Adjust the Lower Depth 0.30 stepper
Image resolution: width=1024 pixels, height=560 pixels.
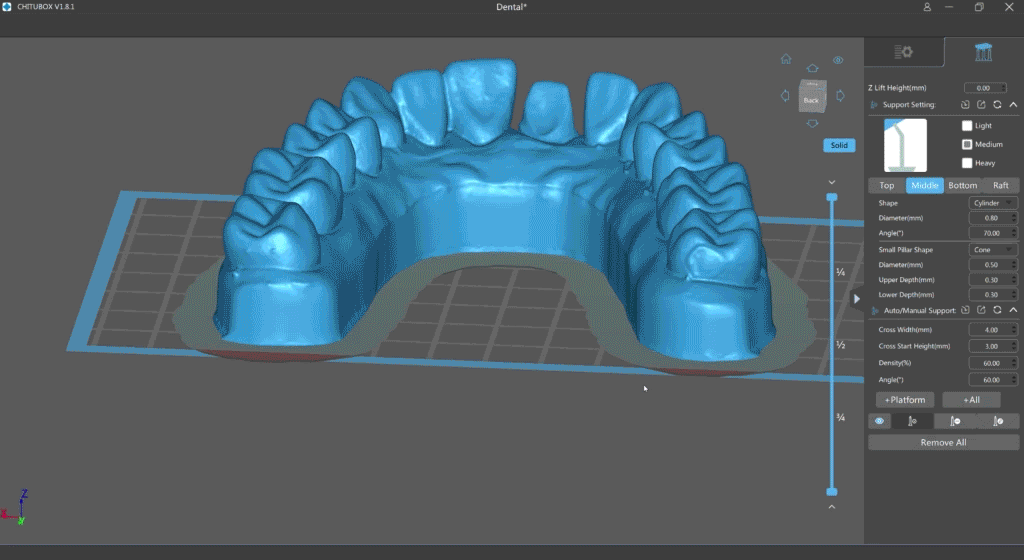(x=1014, y=295)
